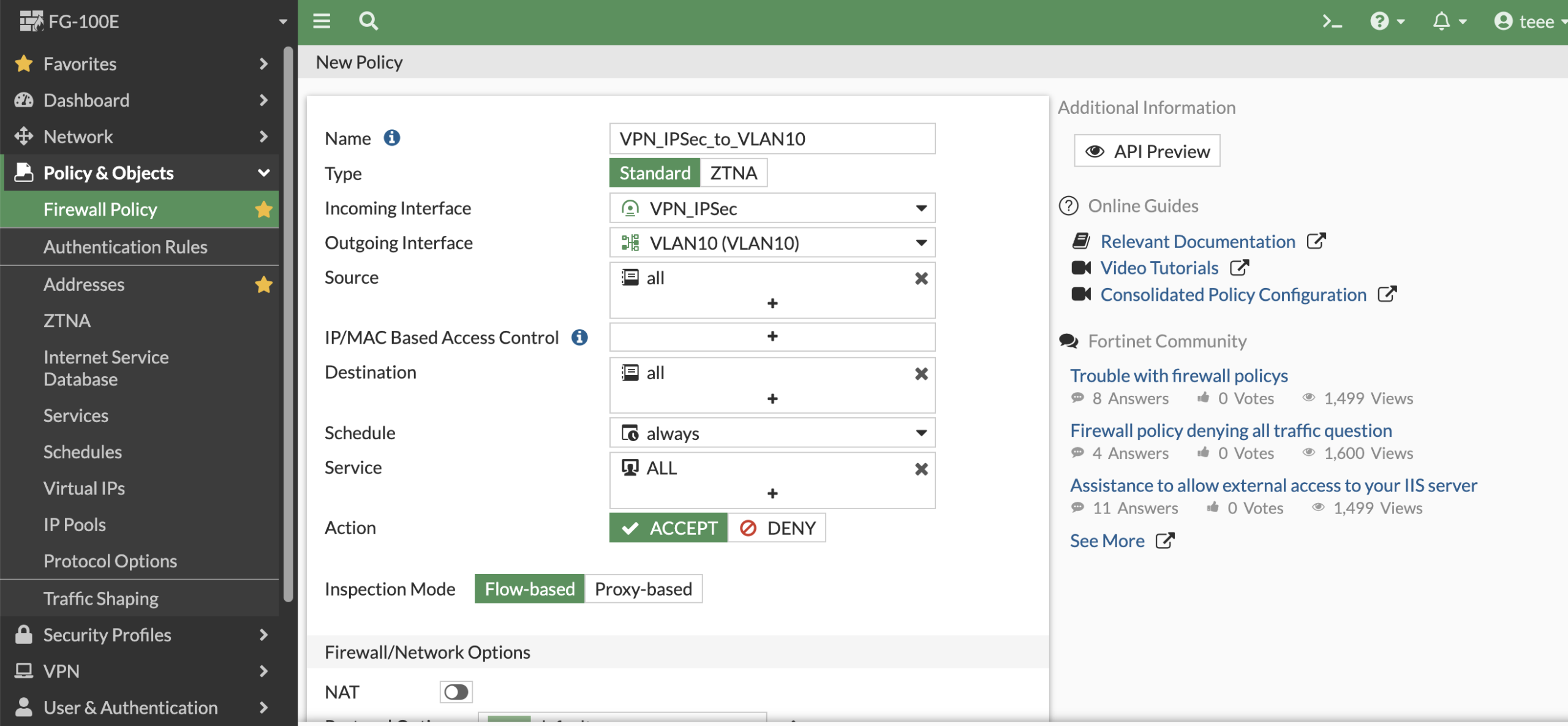The image size is (1568, 726).
Task: Click the API Preview button
Action: point(1147,151)
